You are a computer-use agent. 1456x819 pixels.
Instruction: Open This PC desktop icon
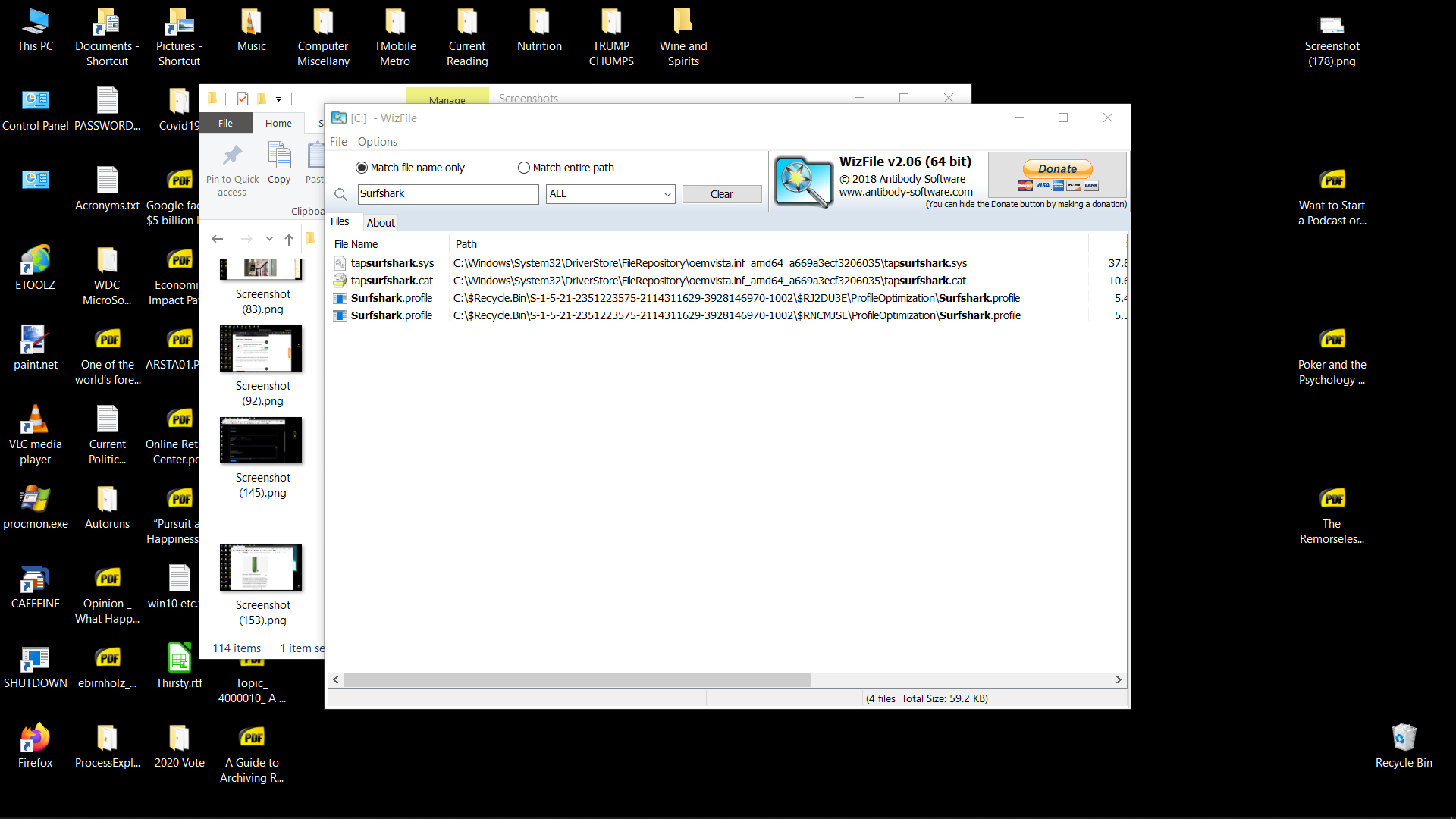(x=35, y=30)
